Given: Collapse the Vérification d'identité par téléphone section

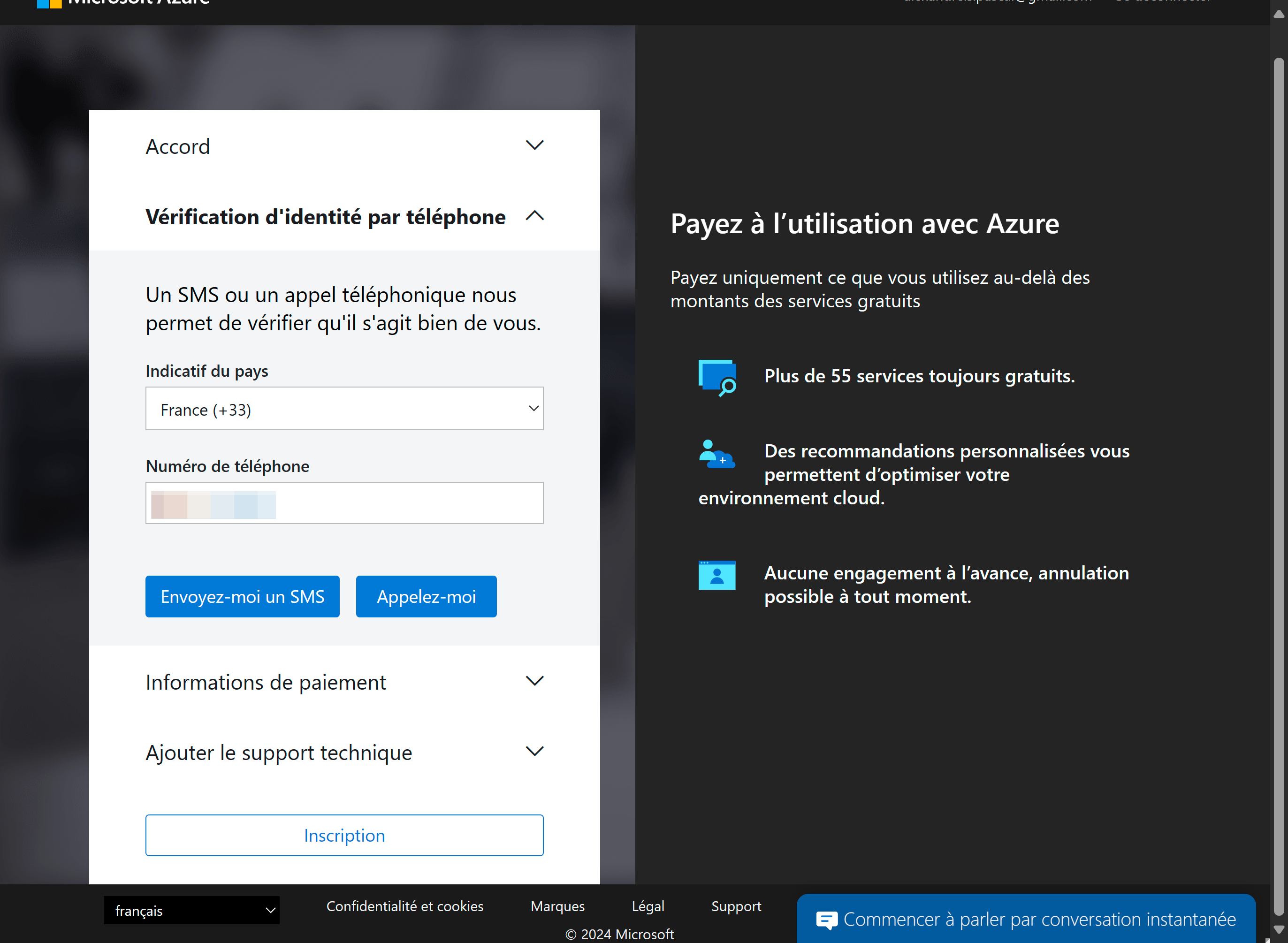Looking at the screenshot, I should (534, 216).
